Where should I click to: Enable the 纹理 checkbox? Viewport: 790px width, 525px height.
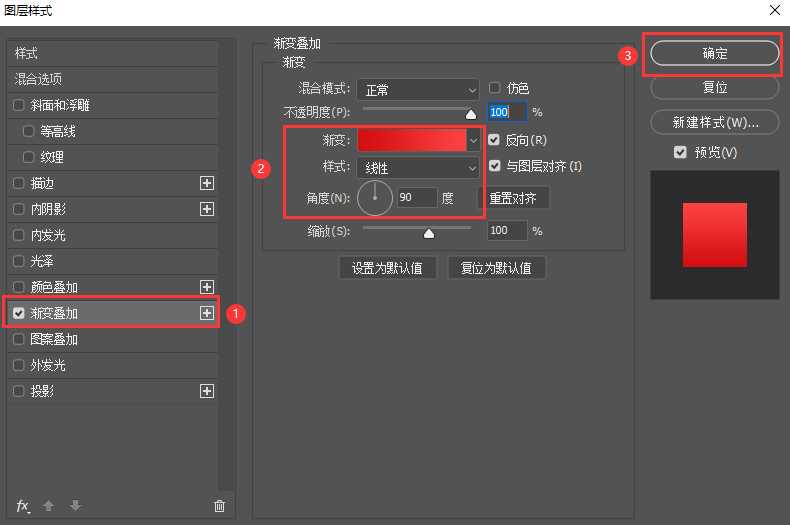[28, 158]
